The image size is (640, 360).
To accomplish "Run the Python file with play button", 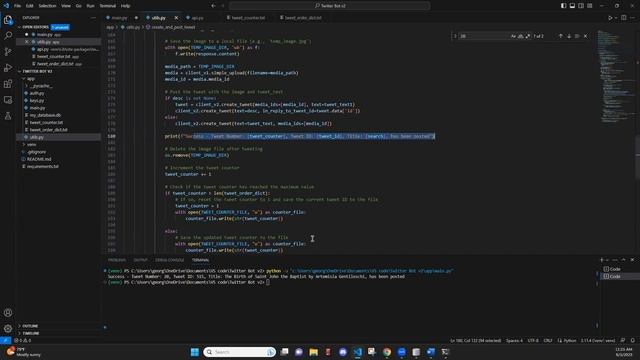I will pos(610,18).
